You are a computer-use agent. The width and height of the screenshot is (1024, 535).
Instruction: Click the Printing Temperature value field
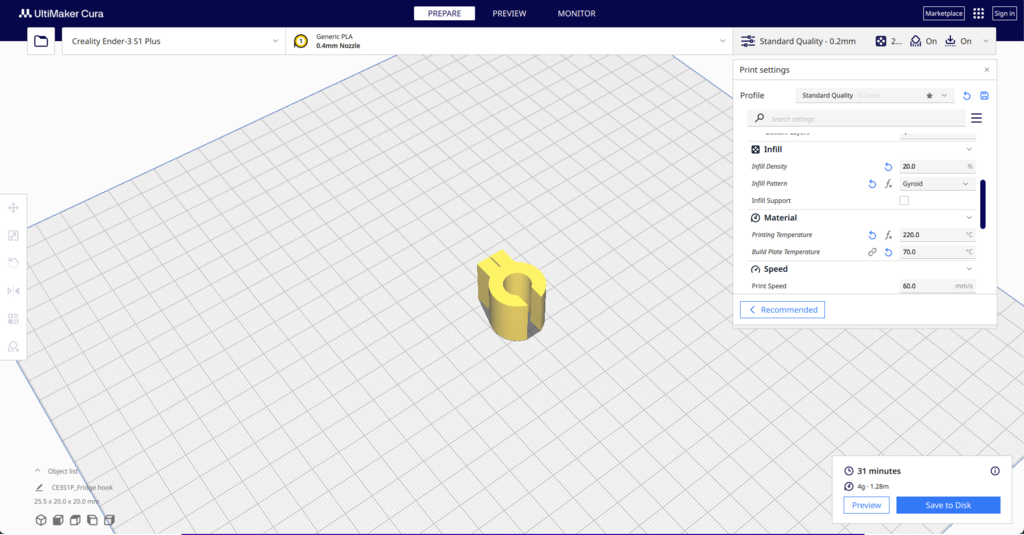(x=937, y=235)
